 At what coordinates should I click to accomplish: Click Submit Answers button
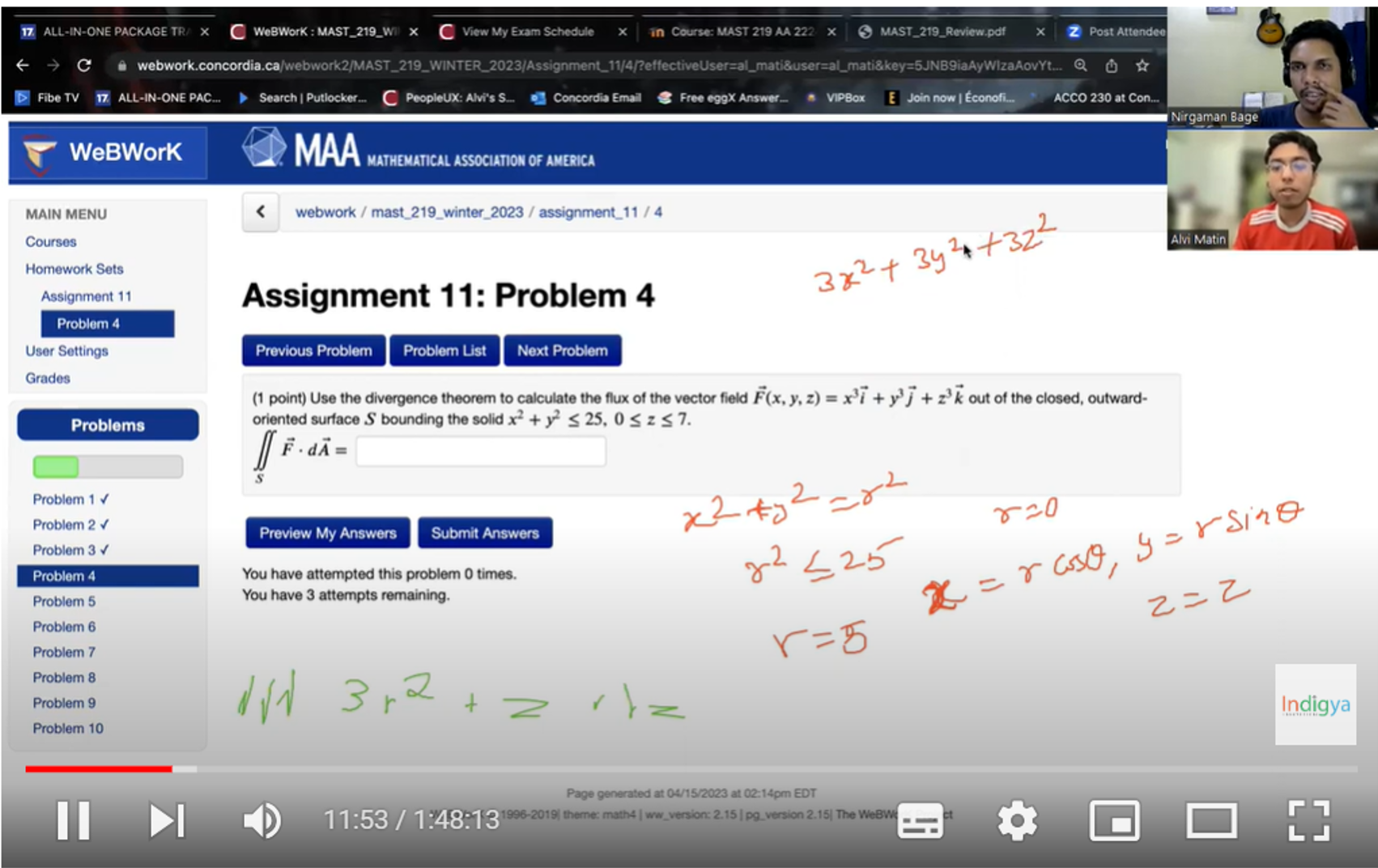[485, 533]
